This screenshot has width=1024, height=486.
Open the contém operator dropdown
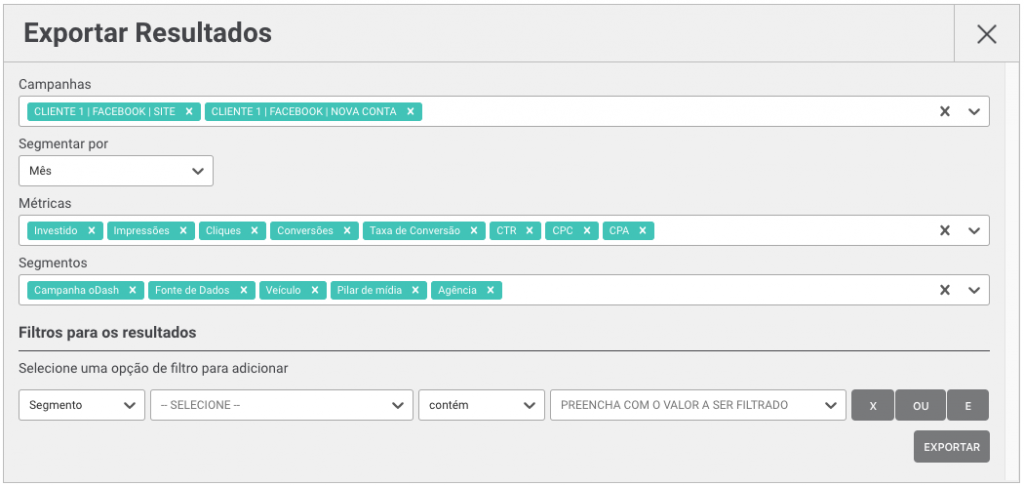[x=481, y=405]
